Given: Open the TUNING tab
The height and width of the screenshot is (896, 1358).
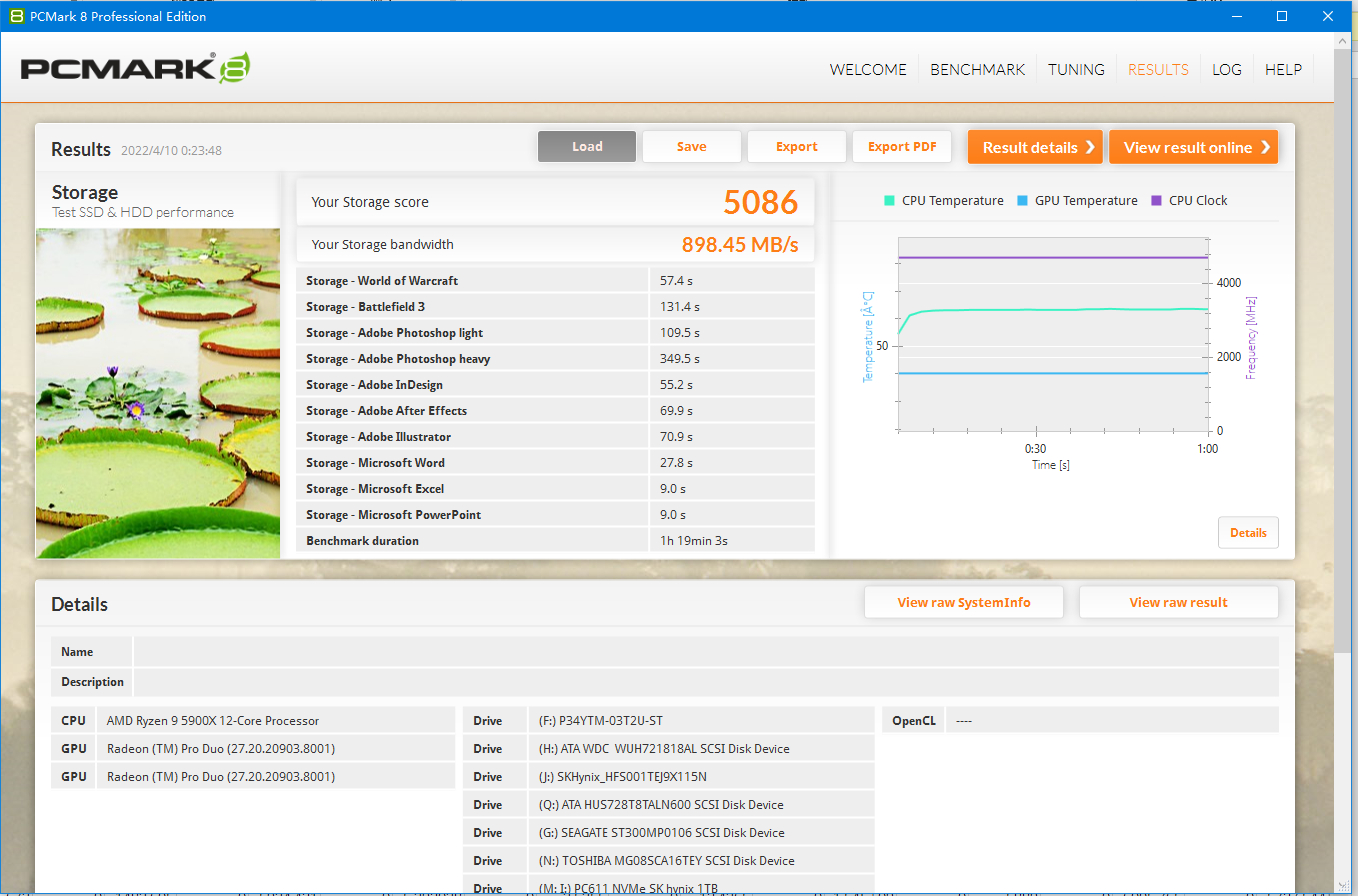Looking at the screenshot, I should (1076, 69).
